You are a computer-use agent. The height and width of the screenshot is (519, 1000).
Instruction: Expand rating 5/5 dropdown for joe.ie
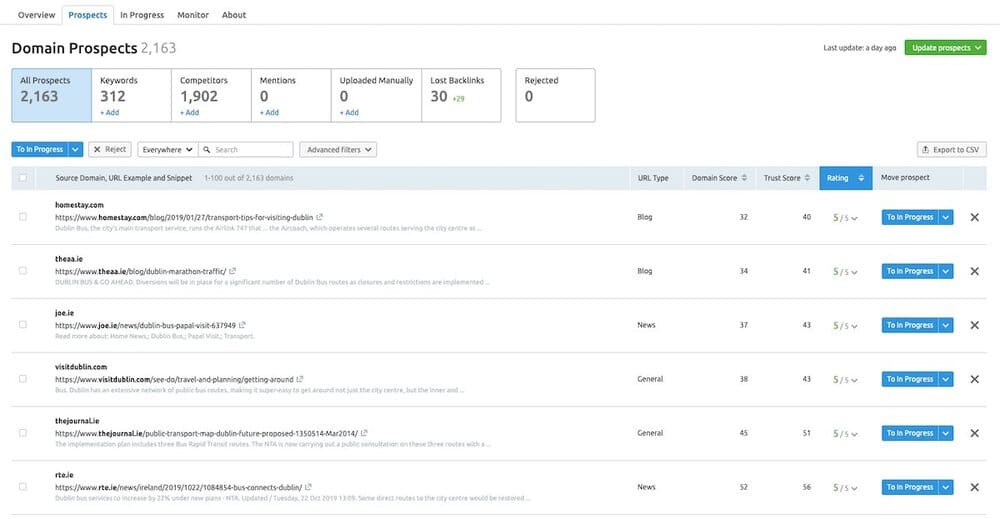point(845,325)
